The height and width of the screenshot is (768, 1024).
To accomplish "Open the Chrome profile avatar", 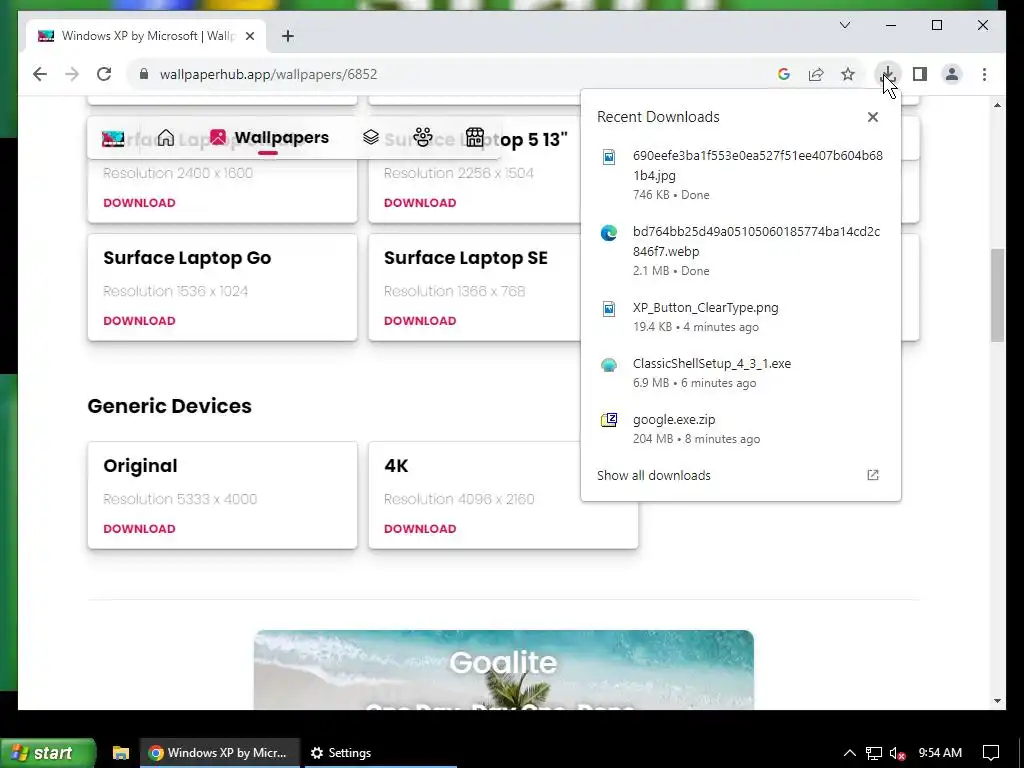I will coord(952,74).
